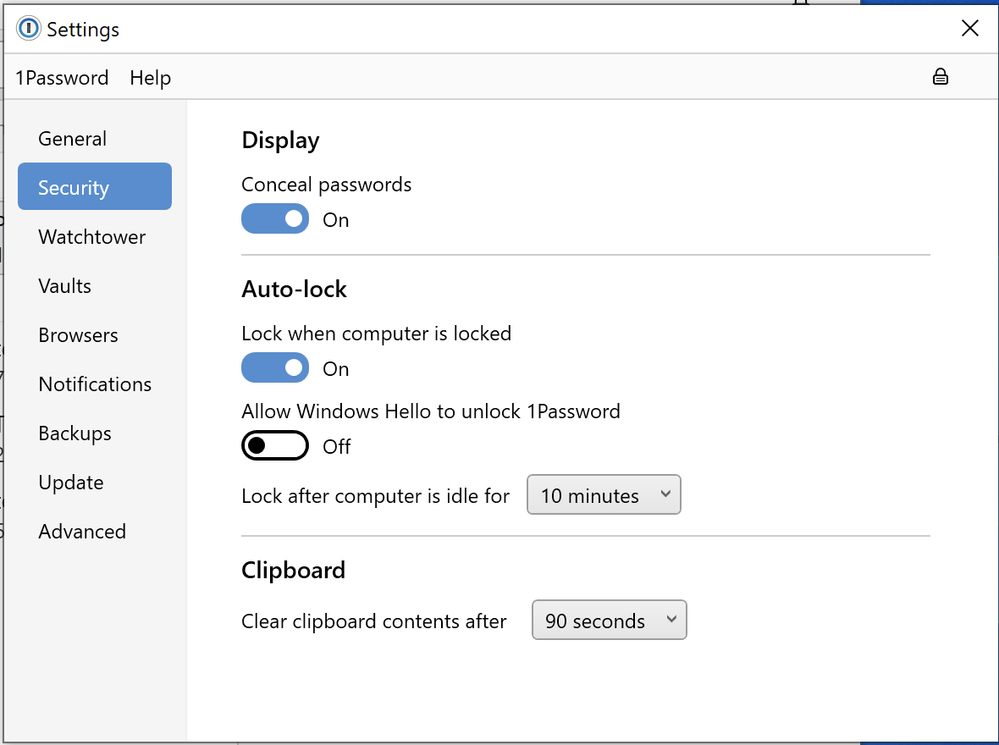This screenshot has height=745, width=999.
Task: Close the Settings window
Action: pos(969,29)
